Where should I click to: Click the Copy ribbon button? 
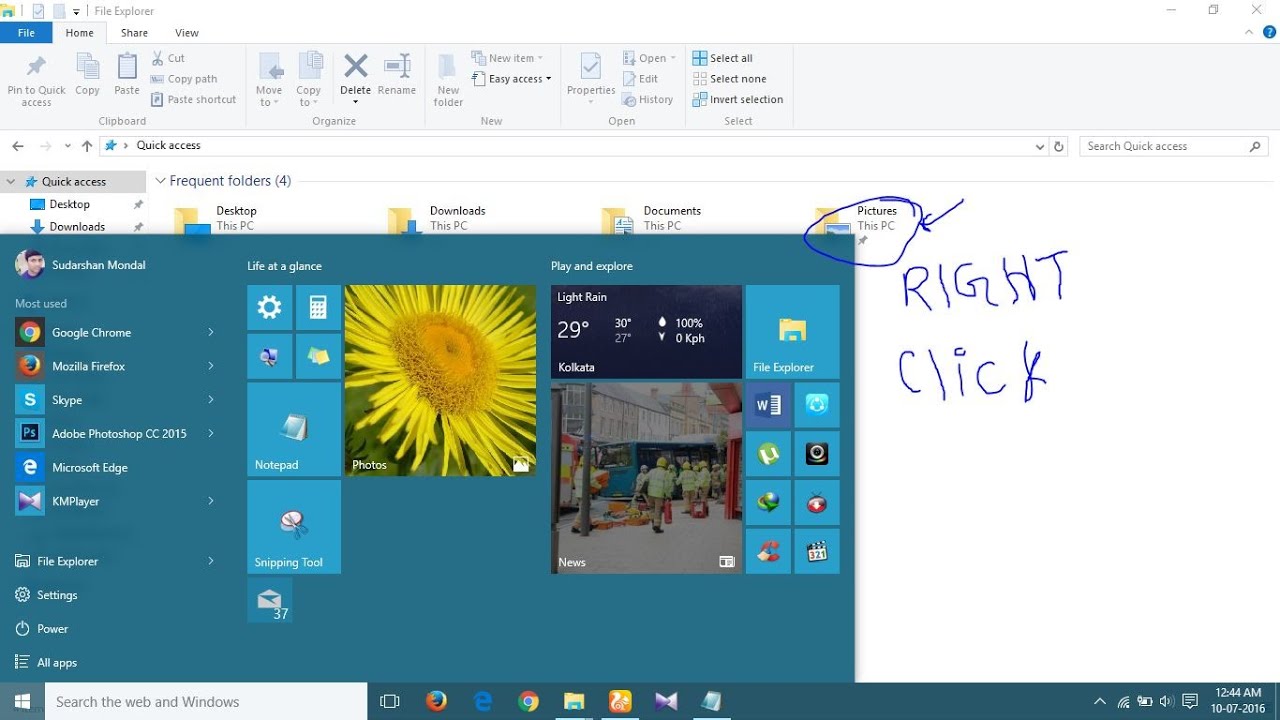pos(87,76)
